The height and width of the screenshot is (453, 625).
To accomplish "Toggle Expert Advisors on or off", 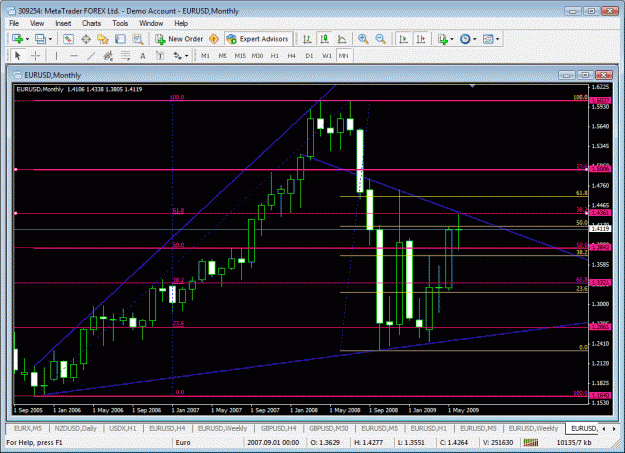I will (x=258, y=39).
